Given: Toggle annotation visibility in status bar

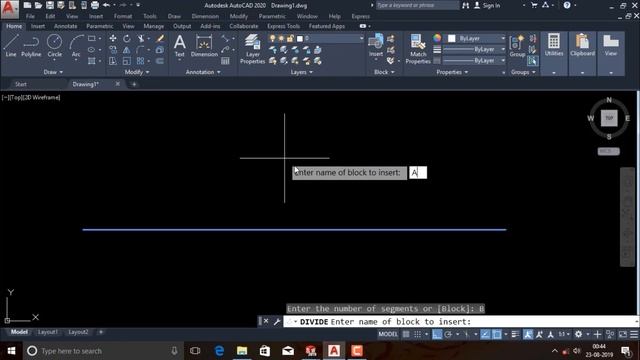Looking at the screenshot, I should click(x=528, y=334).
